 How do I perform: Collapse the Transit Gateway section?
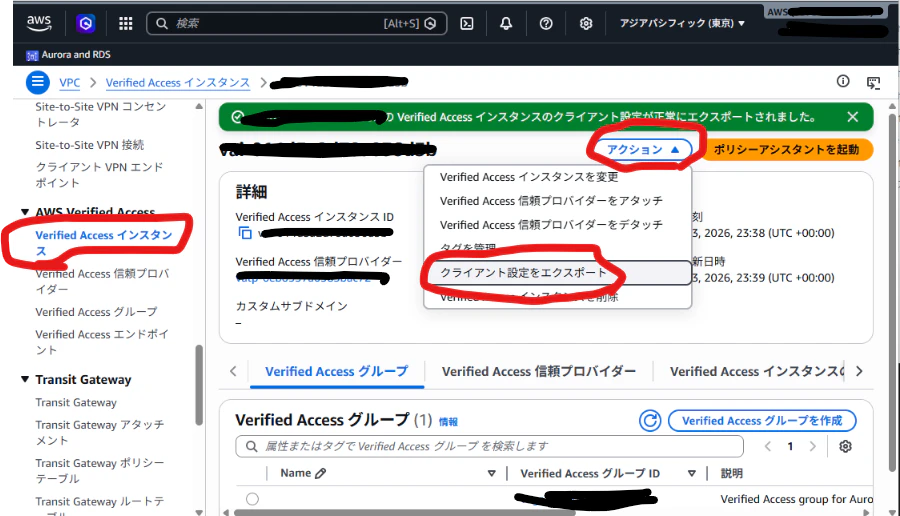(25, 379)
